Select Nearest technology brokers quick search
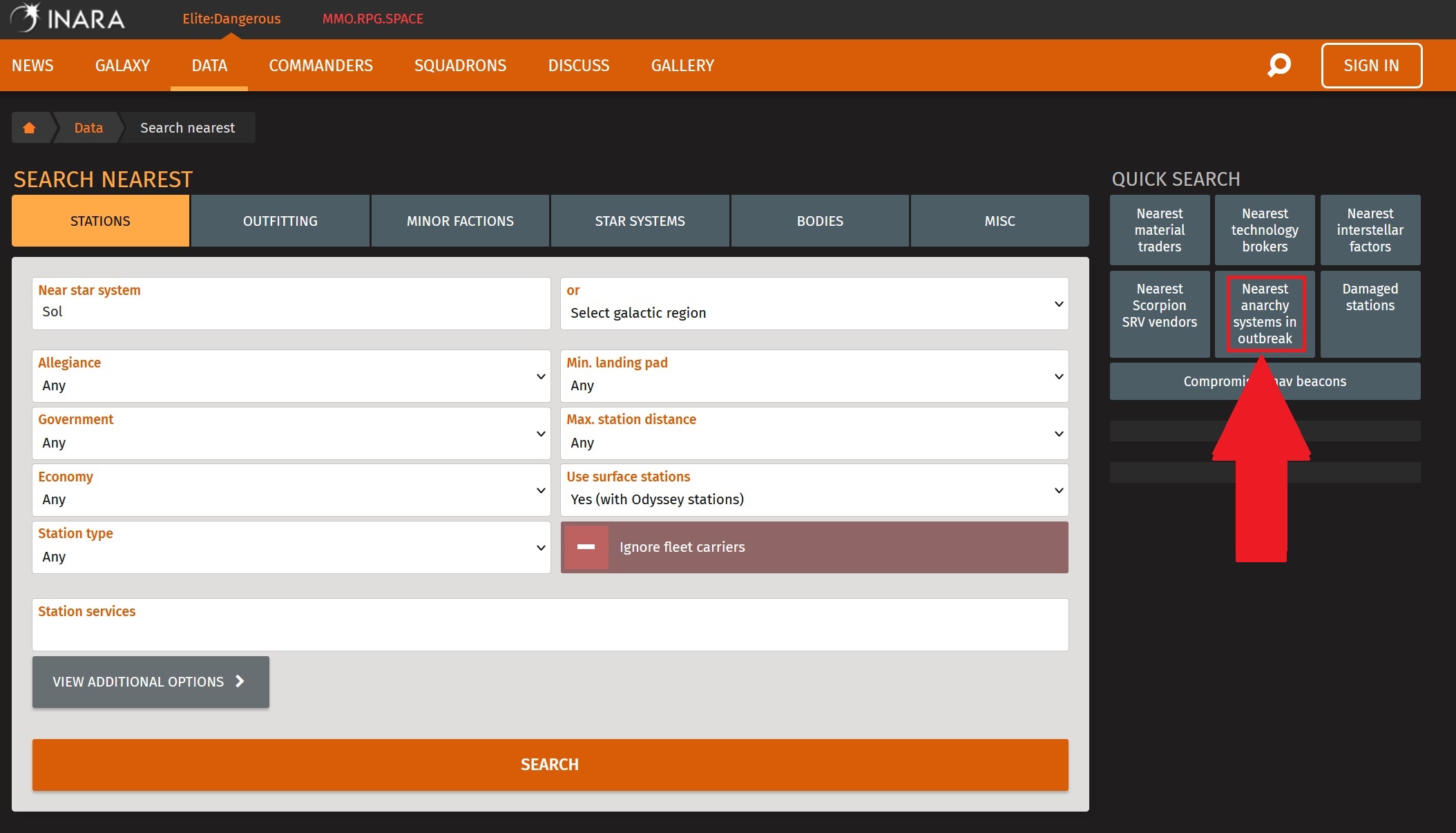This screenshot has height=833, width=1456. pos(1265,230)
